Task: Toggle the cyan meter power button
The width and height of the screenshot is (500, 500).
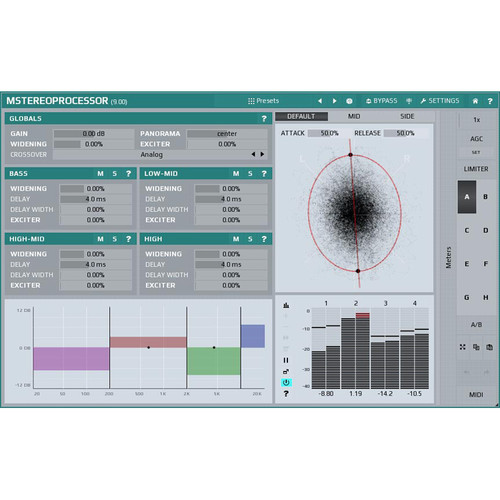Action: 286,382
